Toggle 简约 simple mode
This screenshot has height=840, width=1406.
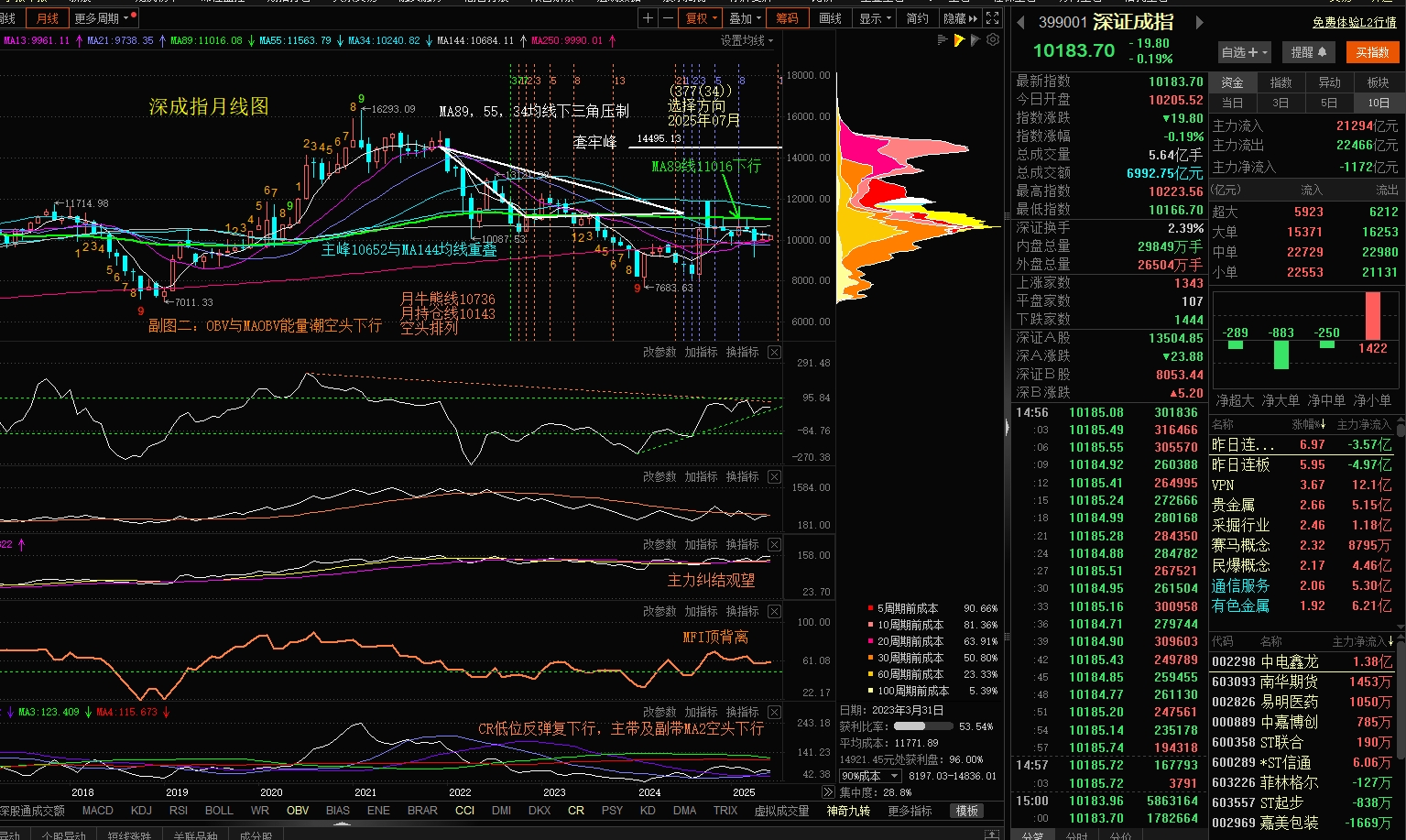(x=917, y=18)
